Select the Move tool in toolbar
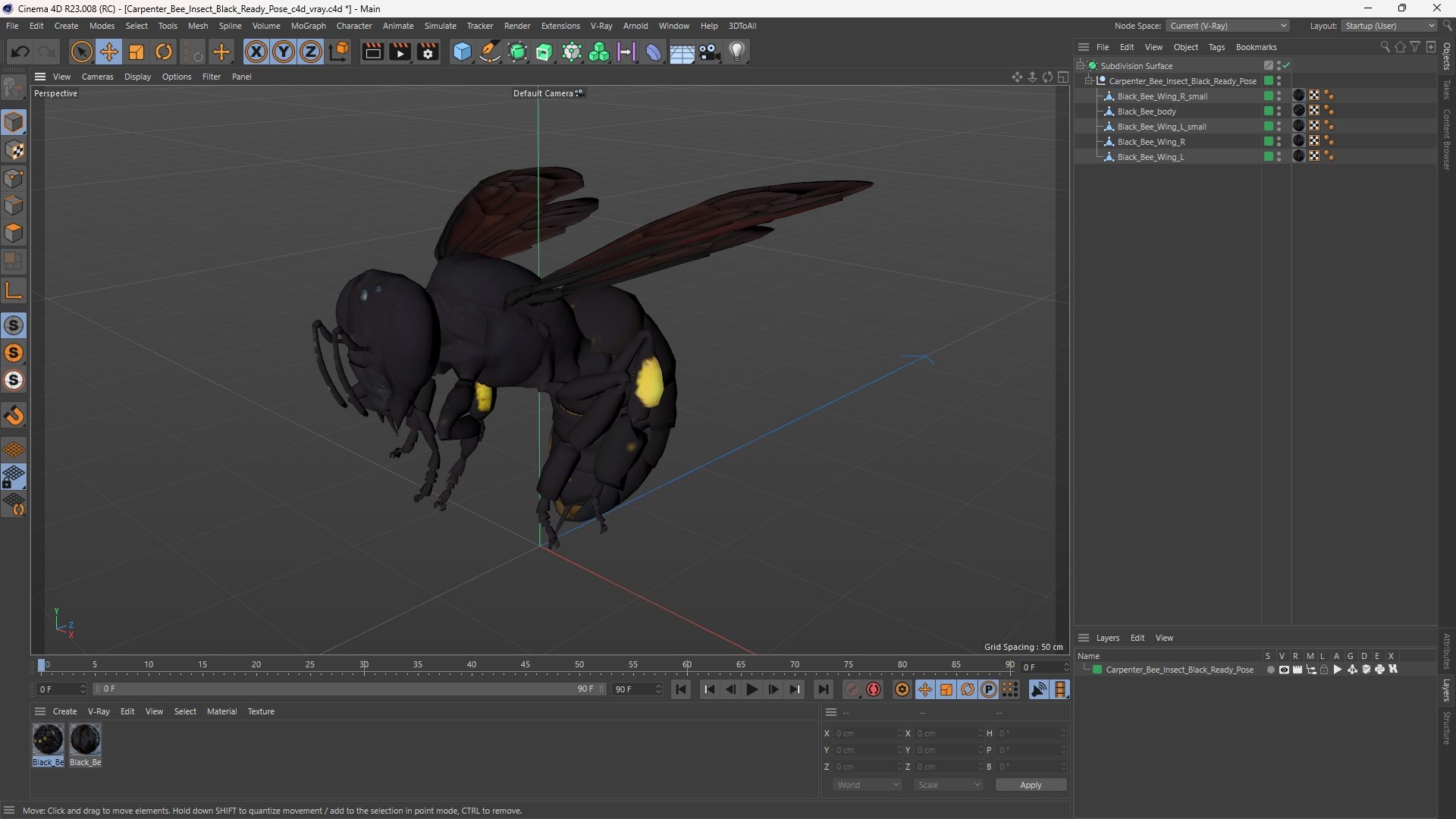 (109, 52)
